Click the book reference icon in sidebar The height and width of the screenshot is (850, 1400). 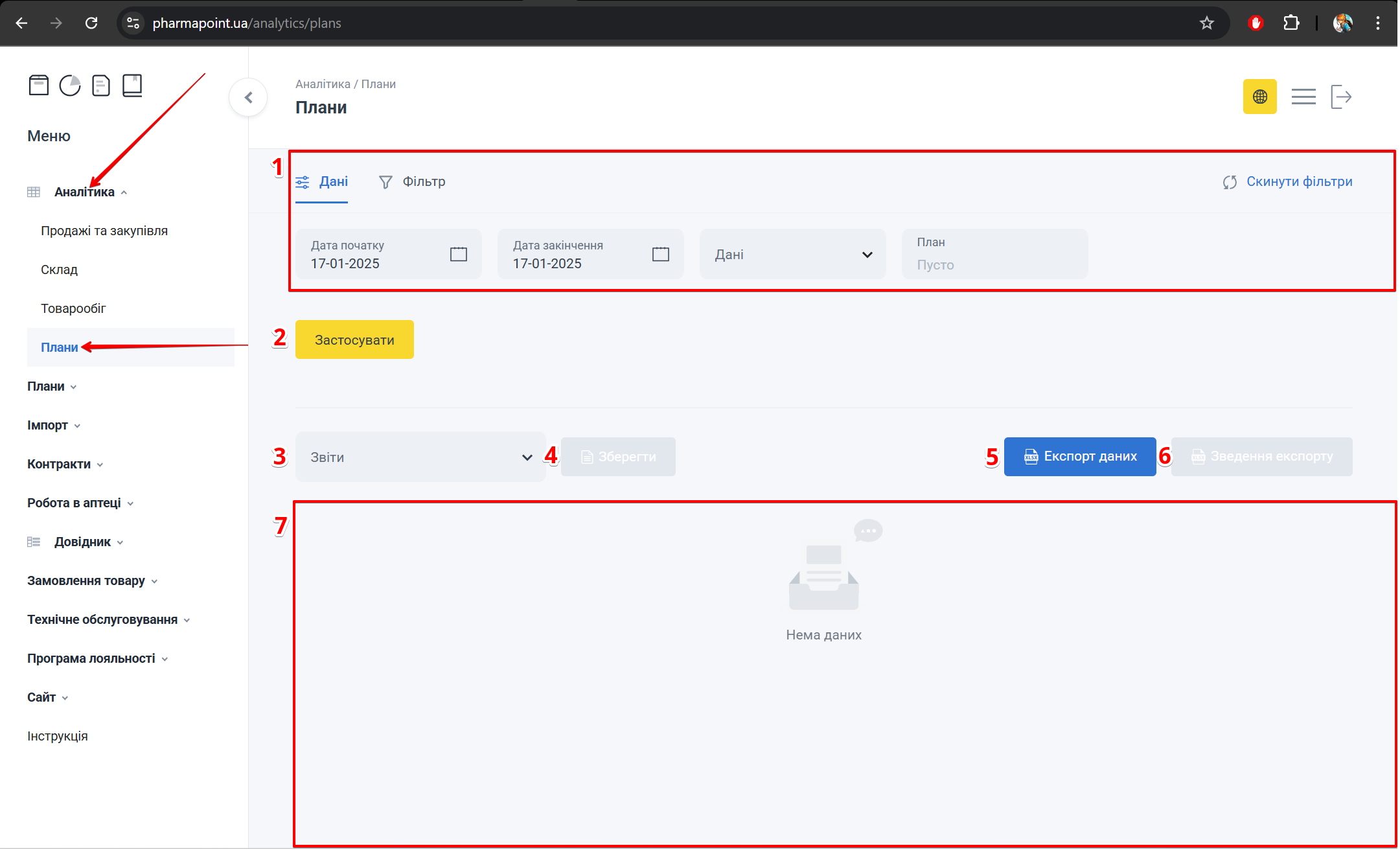point(132,86)
